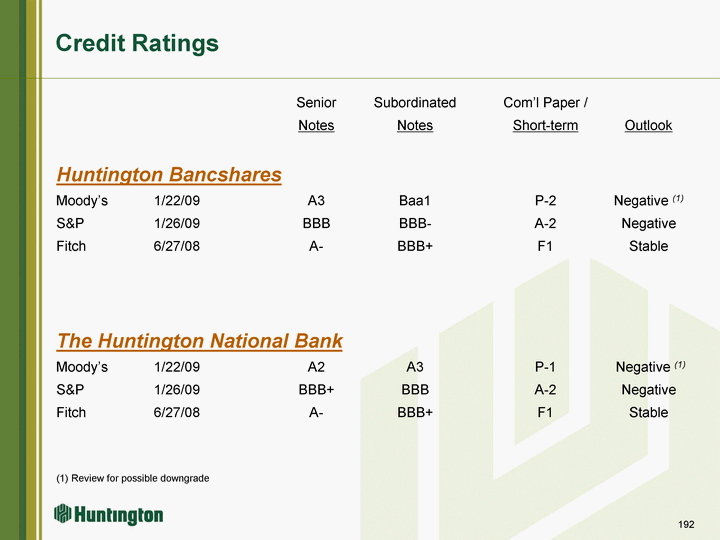Select the "P-1" short-term rating
This screenshot has width=720, height=540.
pyautogui.click(x=545, y=367)
